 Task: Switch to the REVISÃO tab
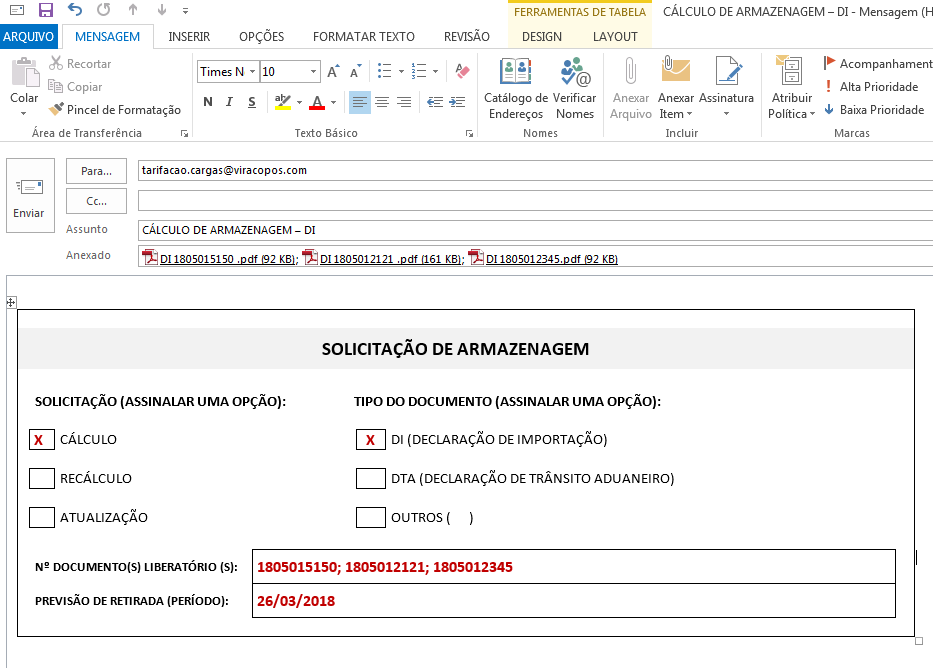tap(467, 36)
